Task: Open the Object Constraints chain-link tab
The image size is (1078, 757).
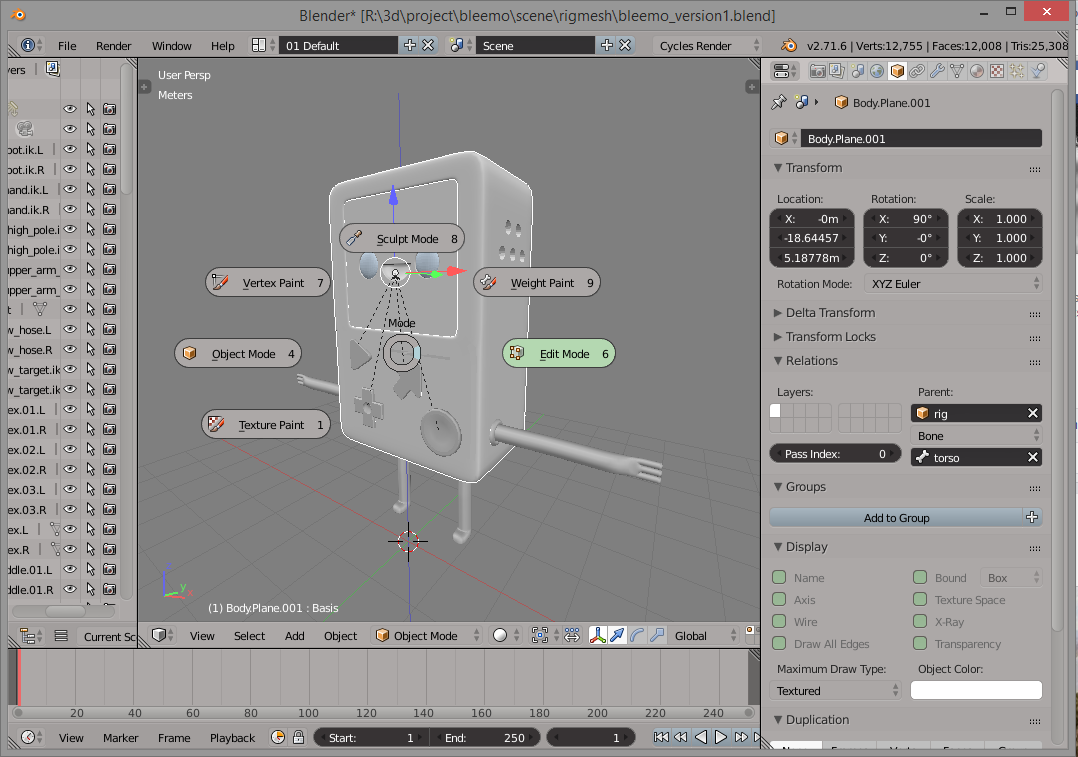Action: coord(917,71)
